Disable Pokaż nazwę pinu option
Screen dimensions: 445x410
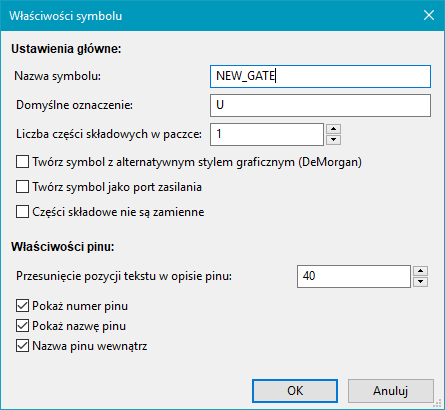[x=22, y=326]
